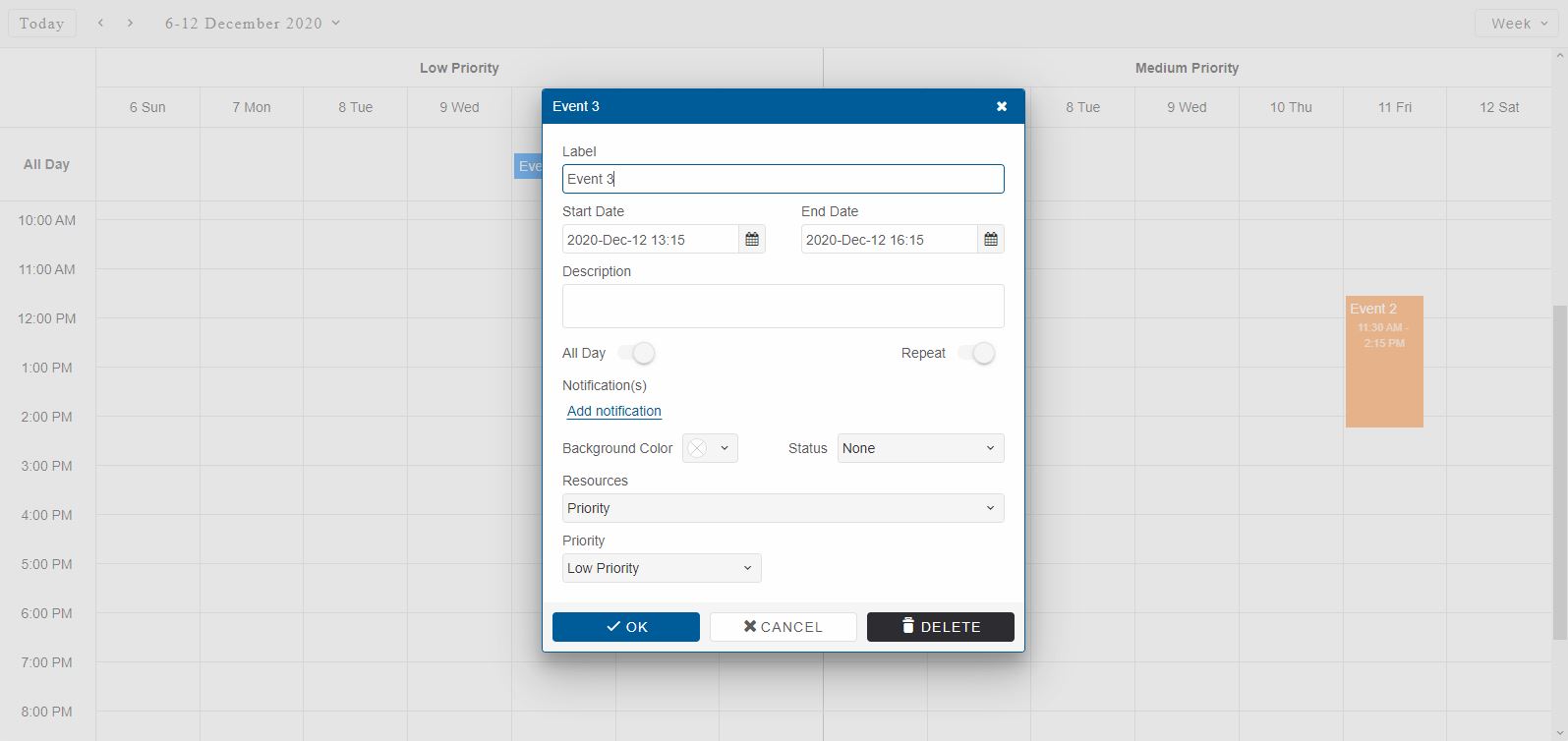Focus the Label input field
This screenshot has width=1568, height=741.
click(x=784, y=179)
